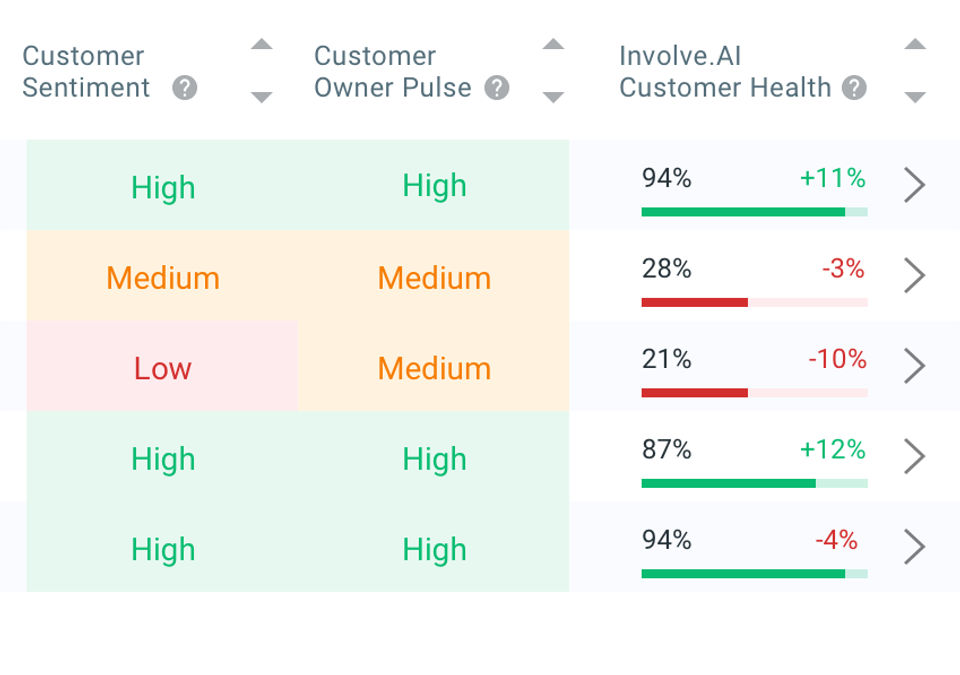Sort Customer Owner Pulse ascending arrow
Viewport: 960px width, 675px height.
pyautogui.click(x=553, y=45)
